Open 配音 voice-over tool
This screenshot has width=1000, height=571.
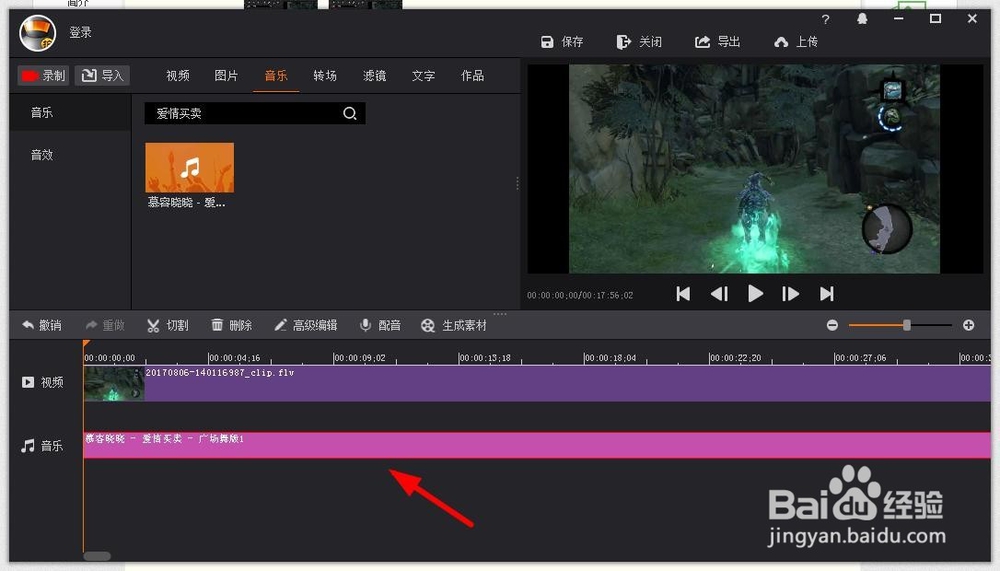tap(380, 325)
